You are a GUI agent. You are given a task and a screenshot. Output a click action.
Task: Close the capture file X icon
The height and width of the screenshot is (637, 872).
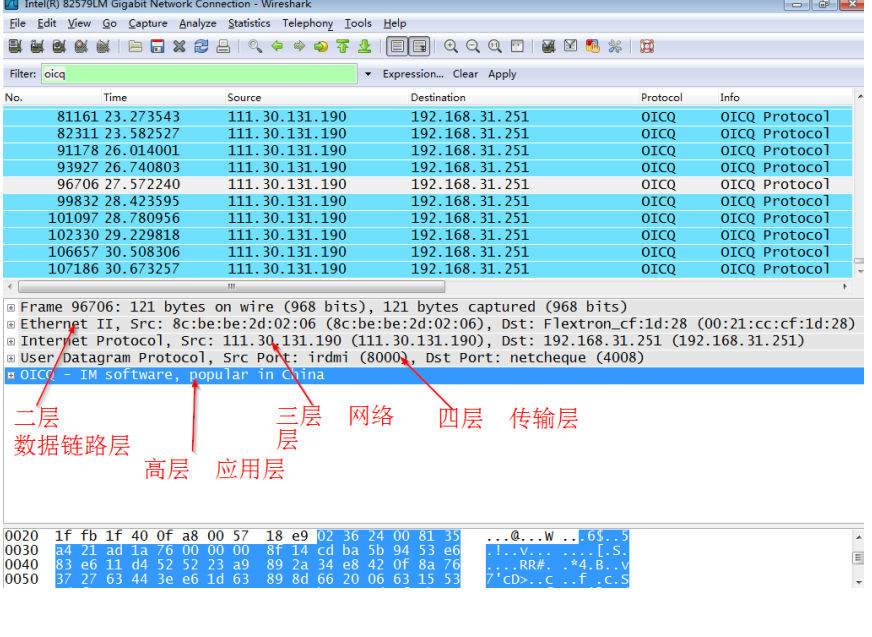click(179, 46)
